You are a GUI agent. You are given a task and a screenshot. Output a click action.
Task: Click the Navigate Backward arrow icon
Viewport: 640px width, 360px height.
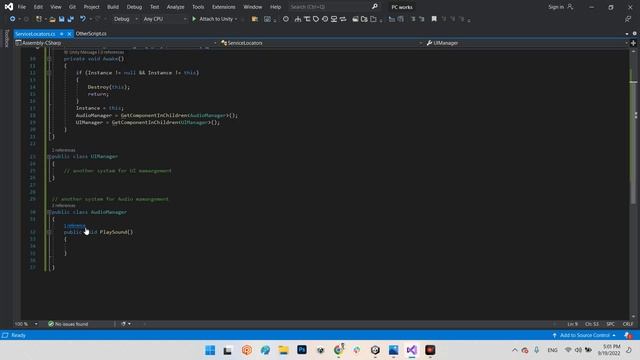coord(12,19)
